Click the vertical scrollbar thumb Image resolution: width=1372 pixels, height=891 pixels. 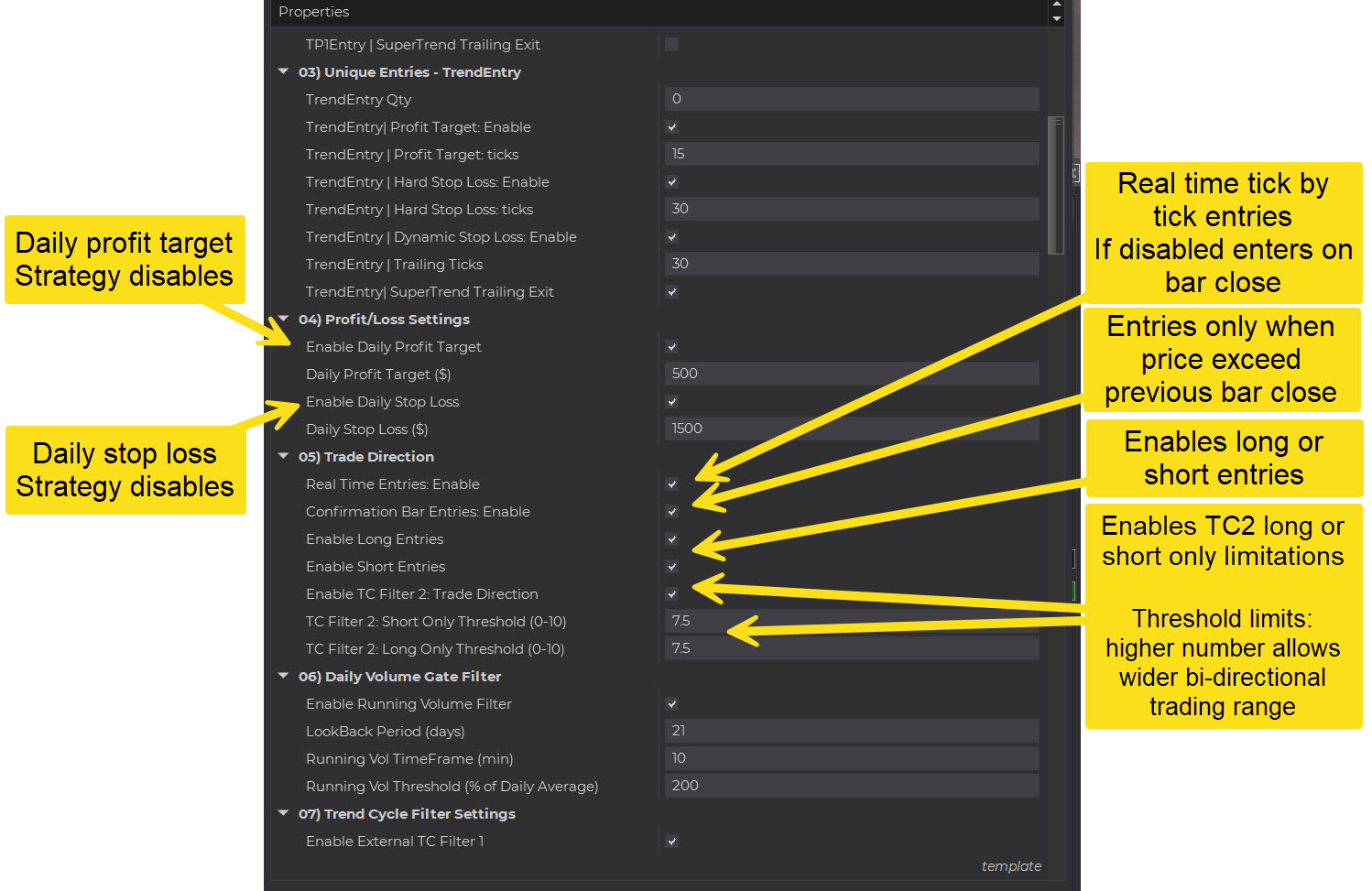click(x=1056, y=185)
